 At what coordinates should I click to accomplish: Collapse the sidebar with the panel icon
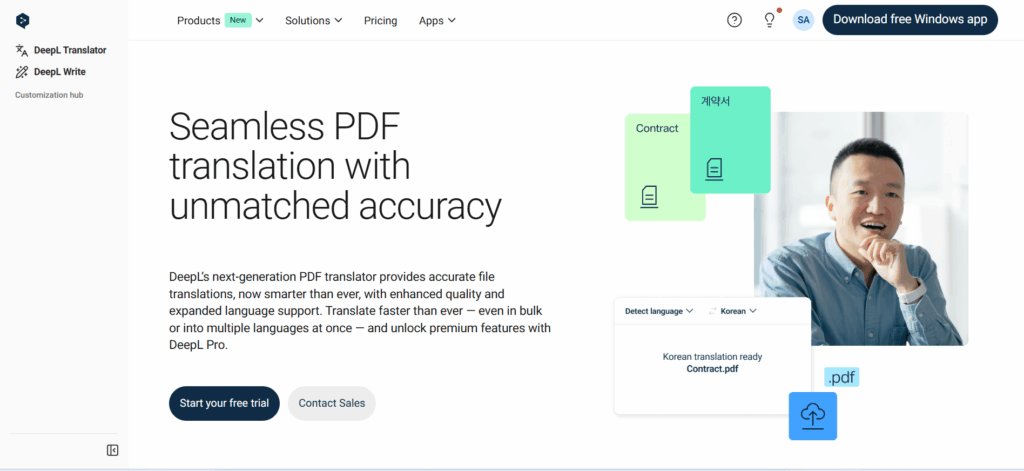[x=112, y=450]
